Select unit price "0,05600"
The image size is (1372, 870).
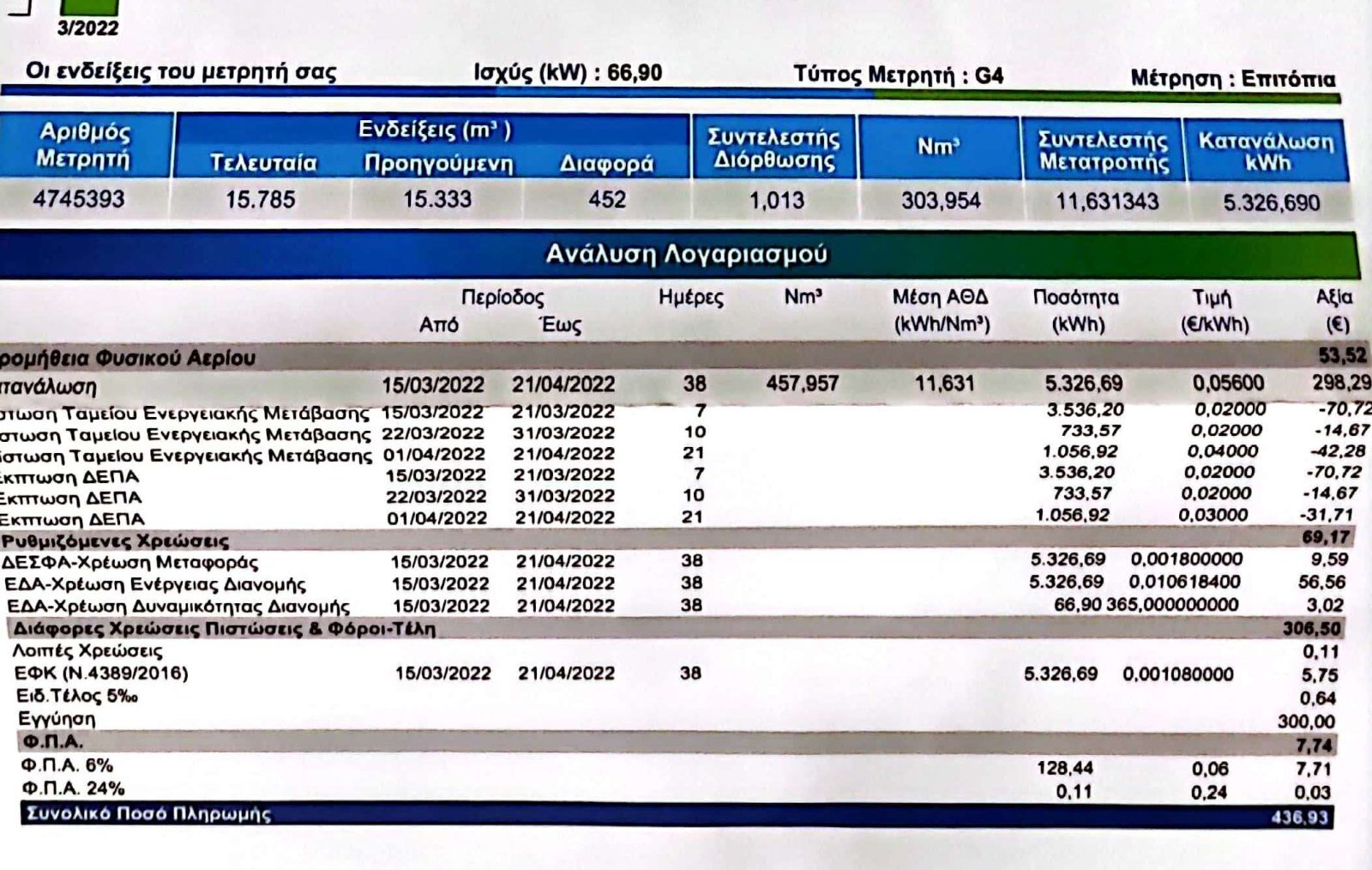point(1228,383)
